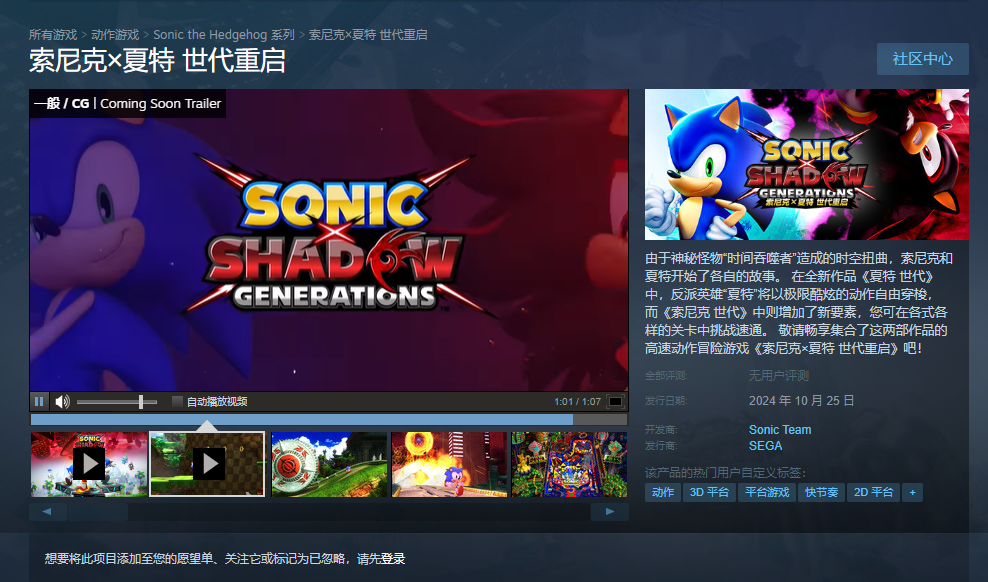
Task: Open the green hill loop screenshot
Action: coord(329,464)
